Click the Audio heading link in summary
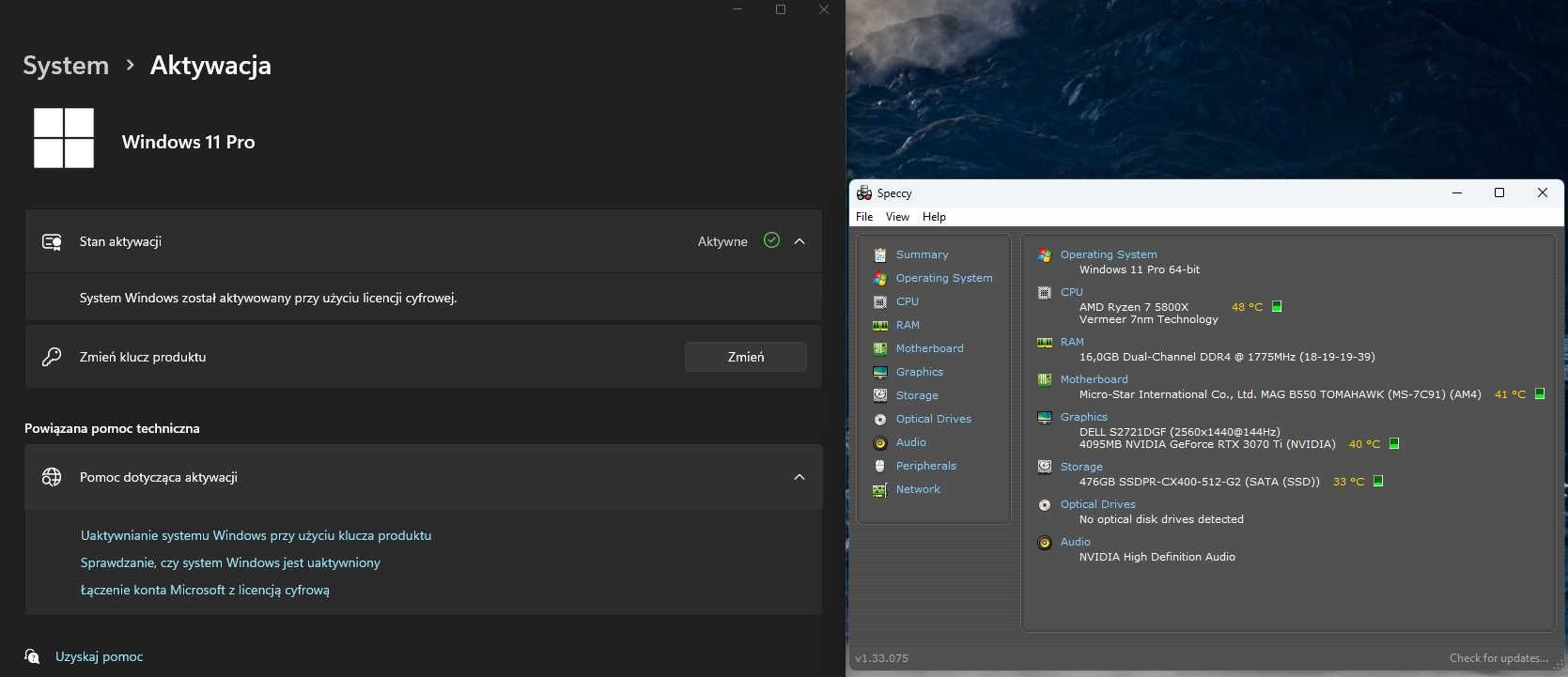Viewport: 1568px width, 677px height. click(1075, 542)
